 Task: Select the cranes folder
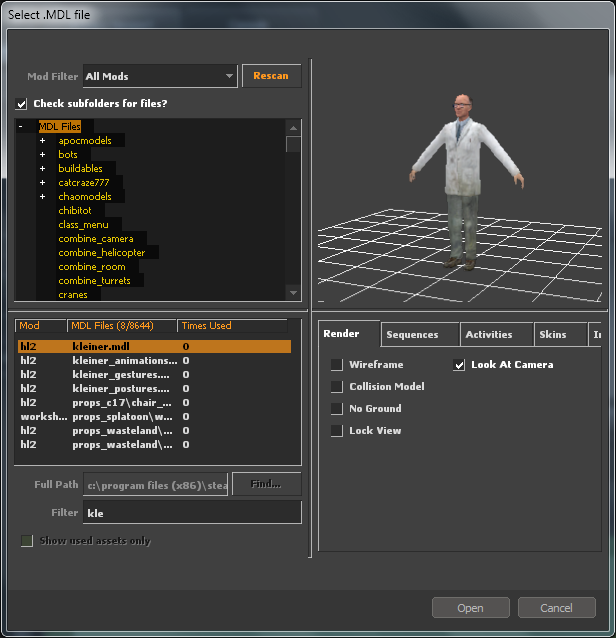73,295
